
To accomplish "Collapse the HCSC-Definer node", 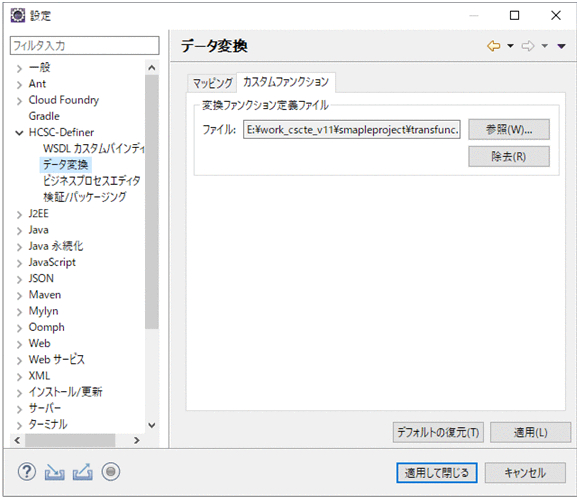I will (x=19, y=133).
